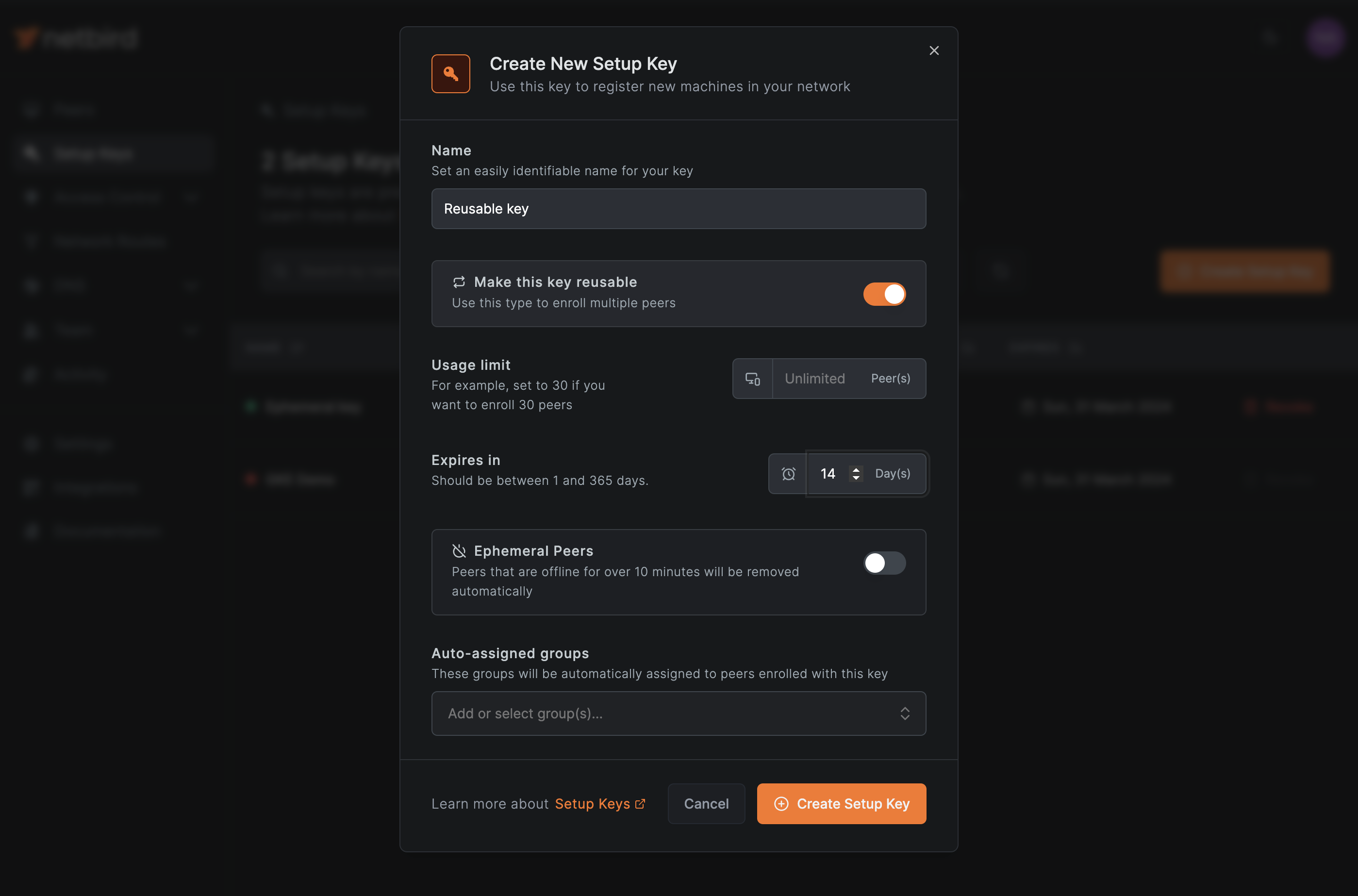Disable the Make this key reusable toggle
The height and width of the screenshot is (896, 1358).
(x=884, y=294)
